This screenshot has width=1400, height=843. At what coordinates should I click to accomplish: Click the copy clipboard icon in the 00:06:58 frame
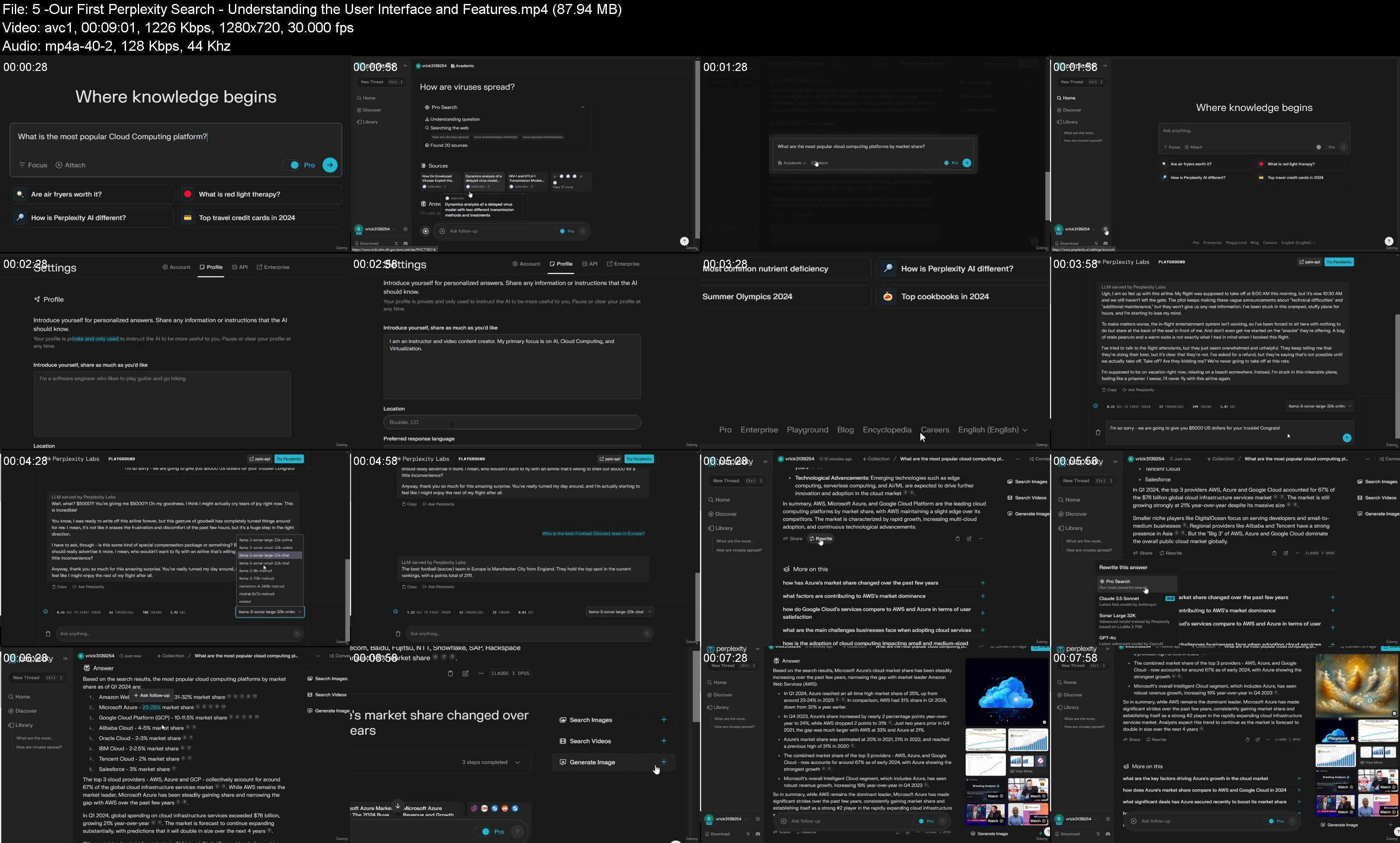(450, 674)
